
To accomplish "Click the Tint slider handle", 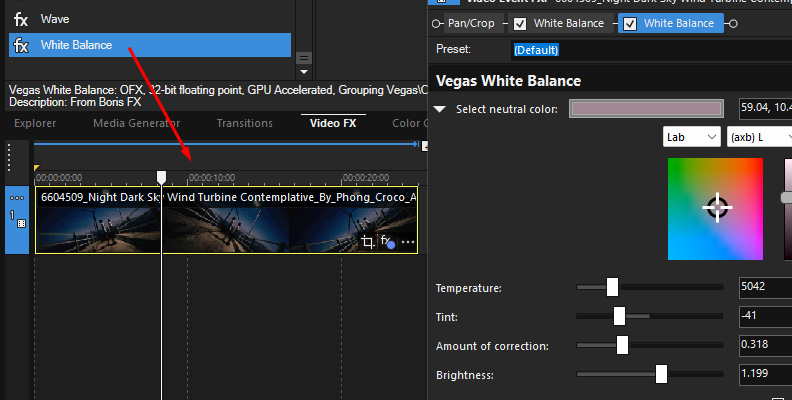I will click(x=619, y=316).
